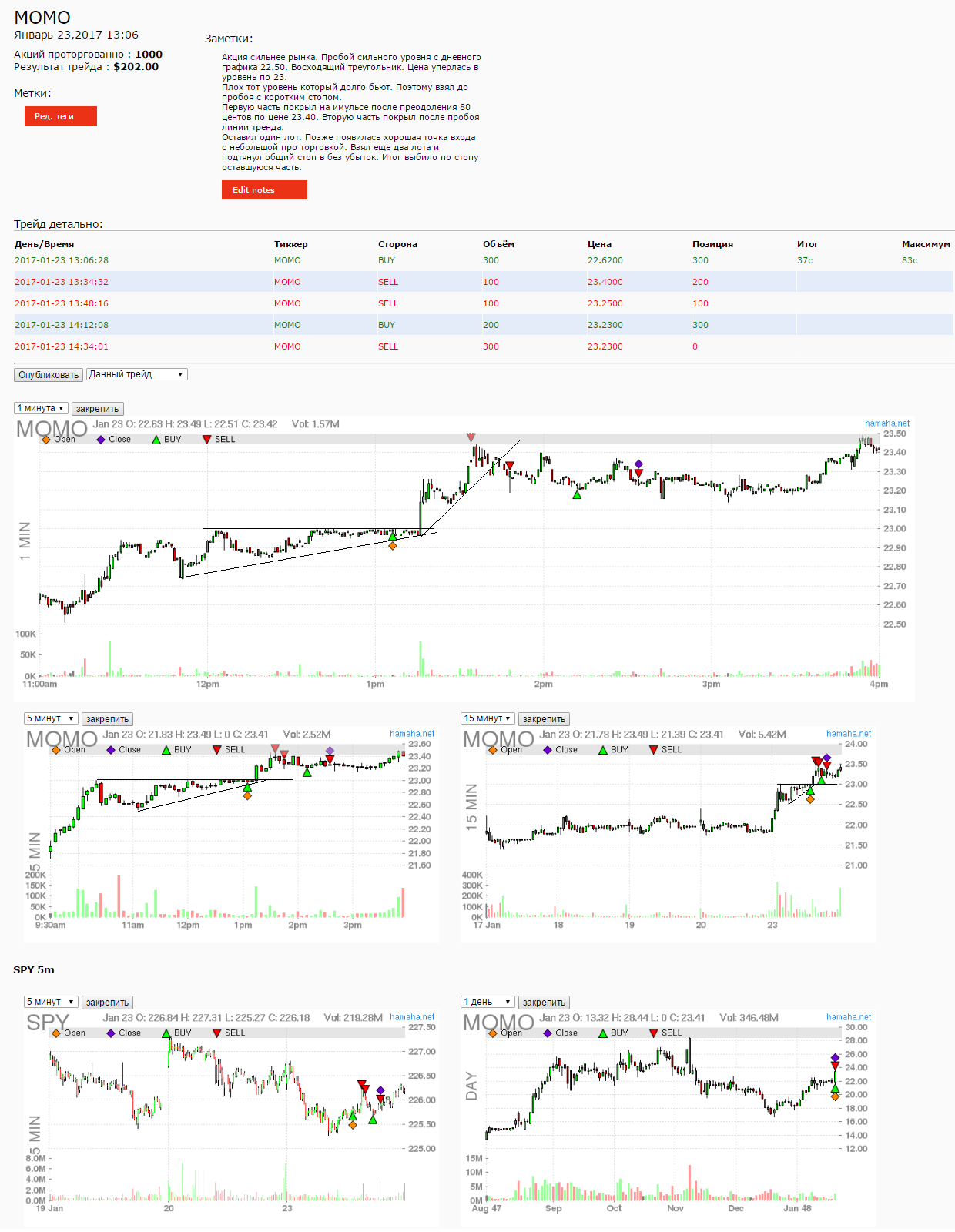
Task: Click the 'Итог' column header
Action: 807,244
